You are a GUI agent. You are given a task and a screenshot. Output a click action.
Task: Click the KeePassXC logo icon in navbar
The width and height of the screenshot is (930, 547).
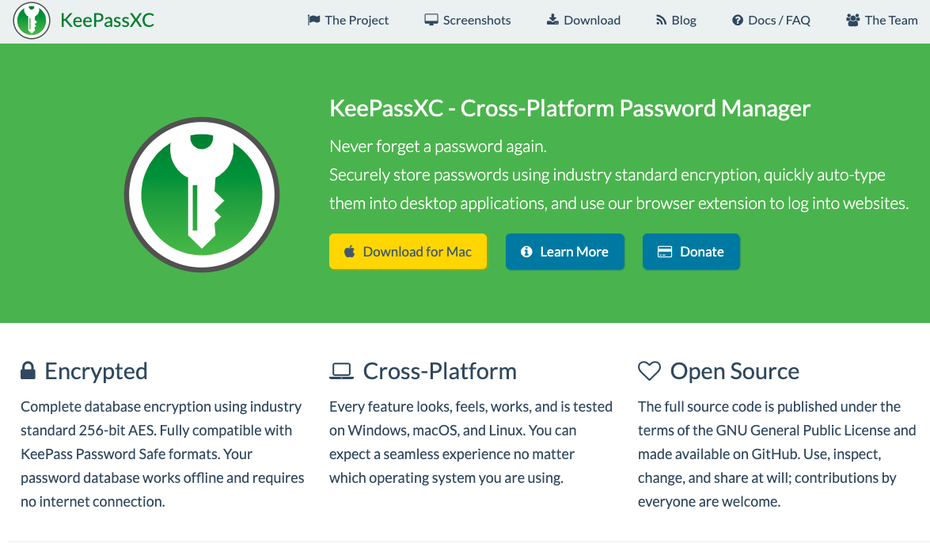point(32,20)
